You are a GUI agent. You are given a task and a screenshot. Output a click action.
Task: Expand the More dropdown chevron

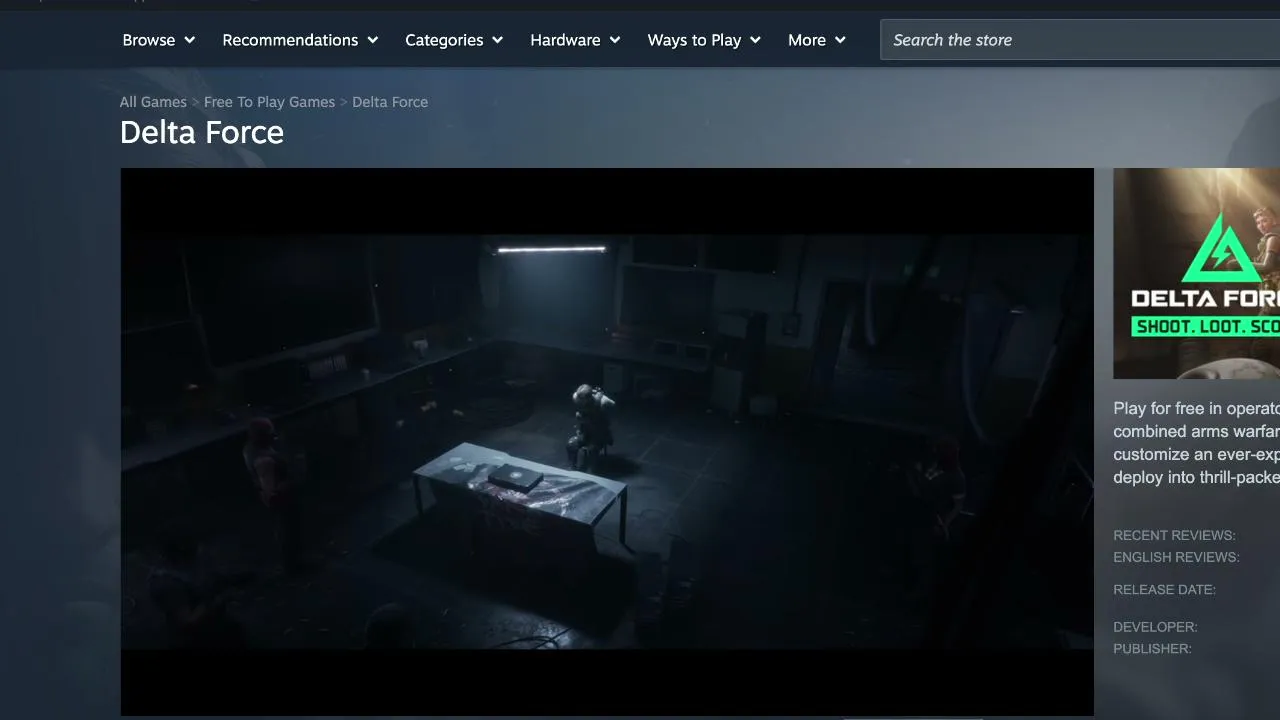pos(840,40)
